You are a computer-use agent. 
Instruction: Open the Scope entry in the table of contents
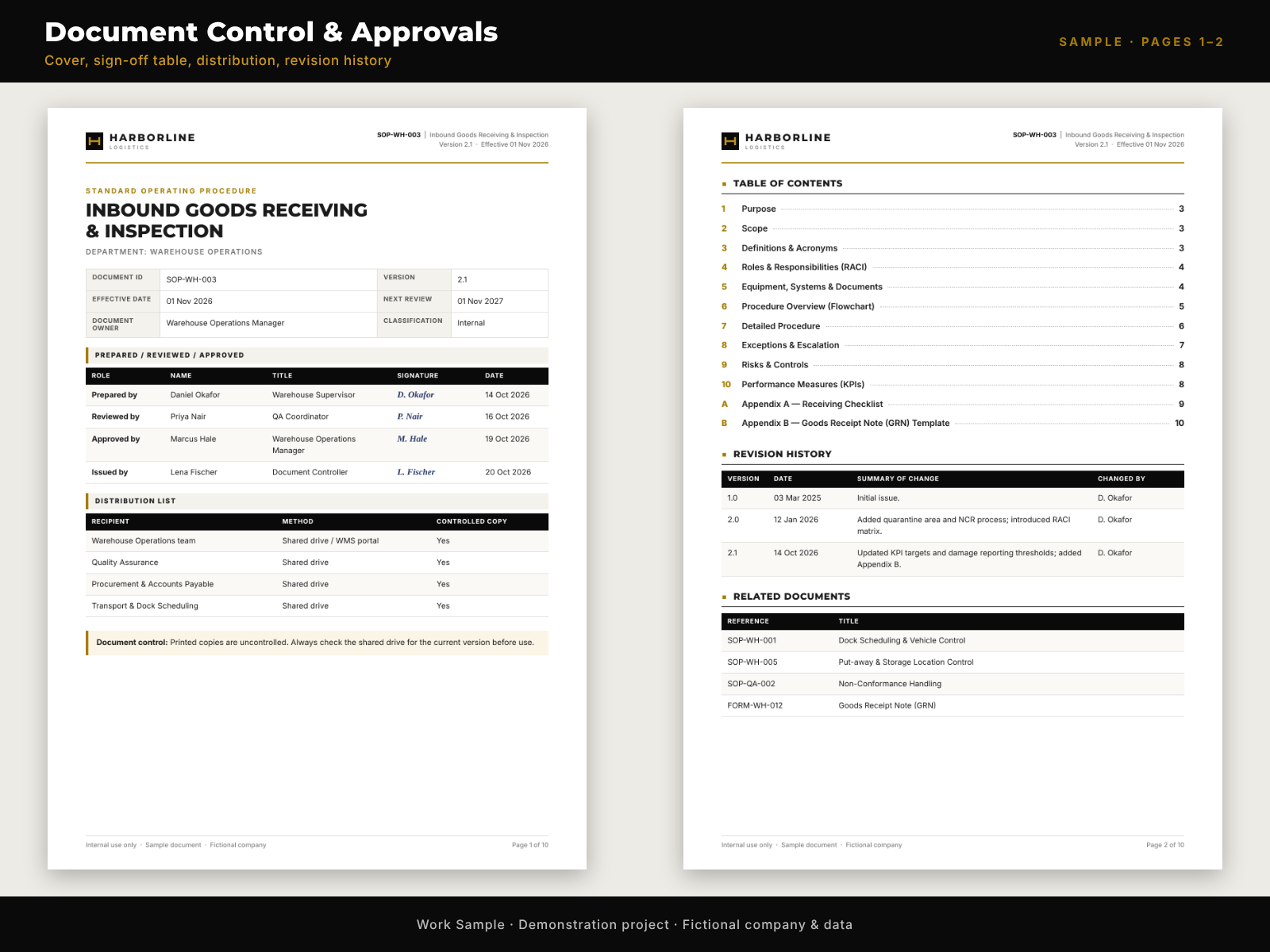point(952,228)
